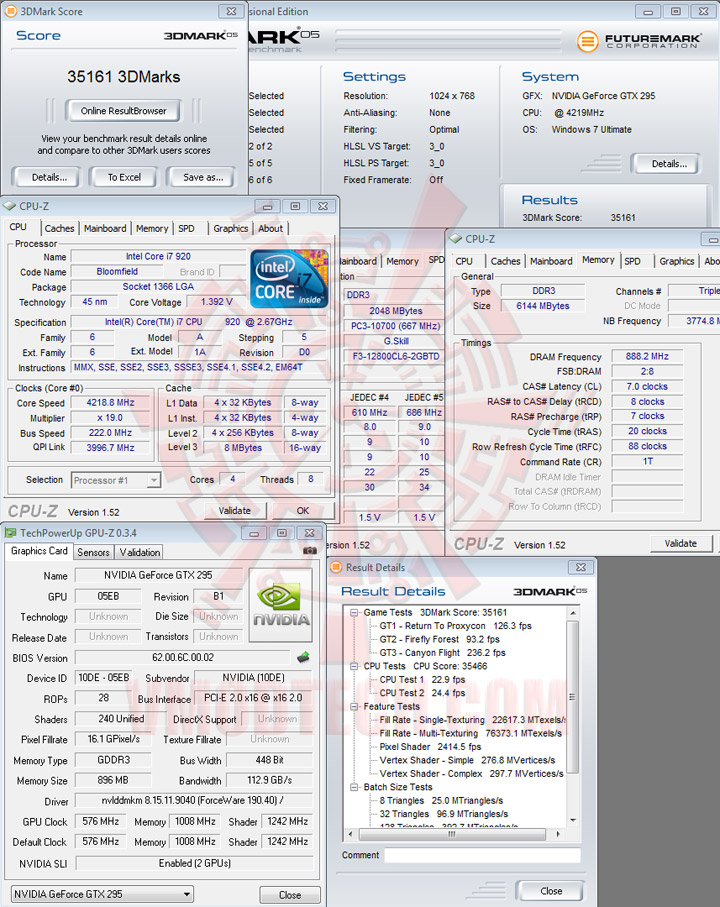Click Close button in GPU-Z
Viewport: 720px width, 907px height.
tap(290, 895)
